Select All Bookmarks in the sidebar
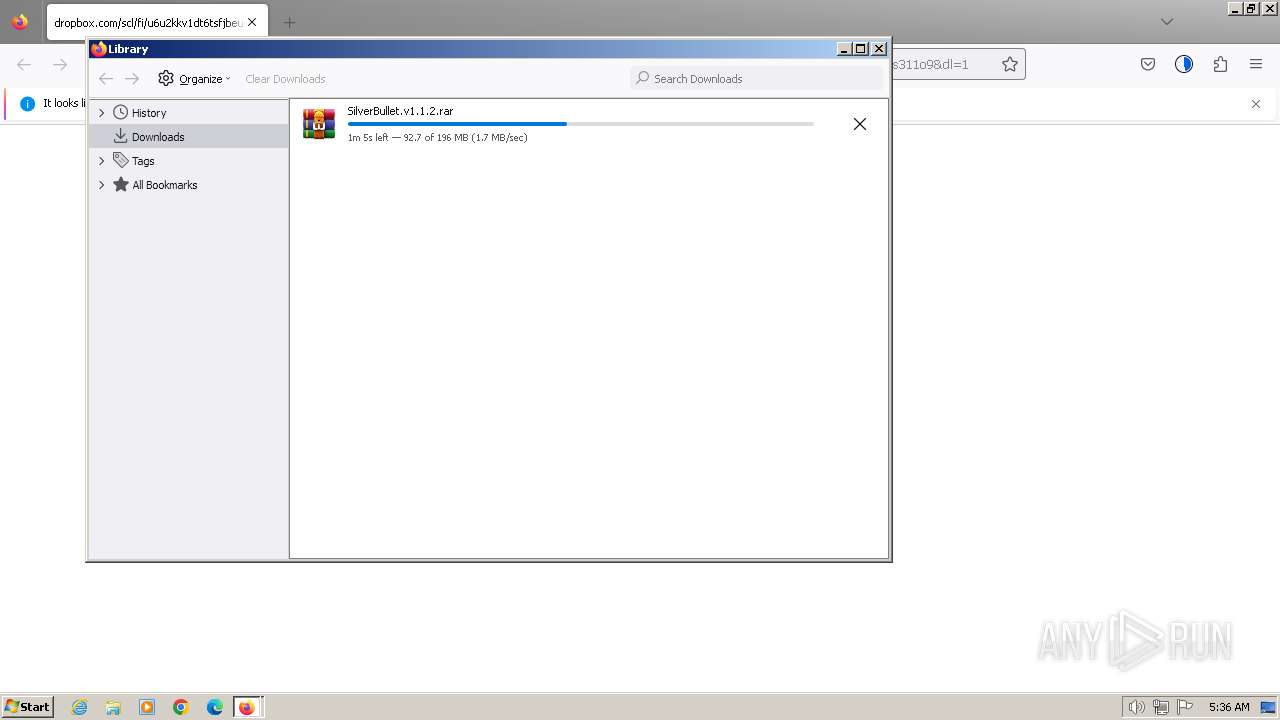 tap(164, 185)
